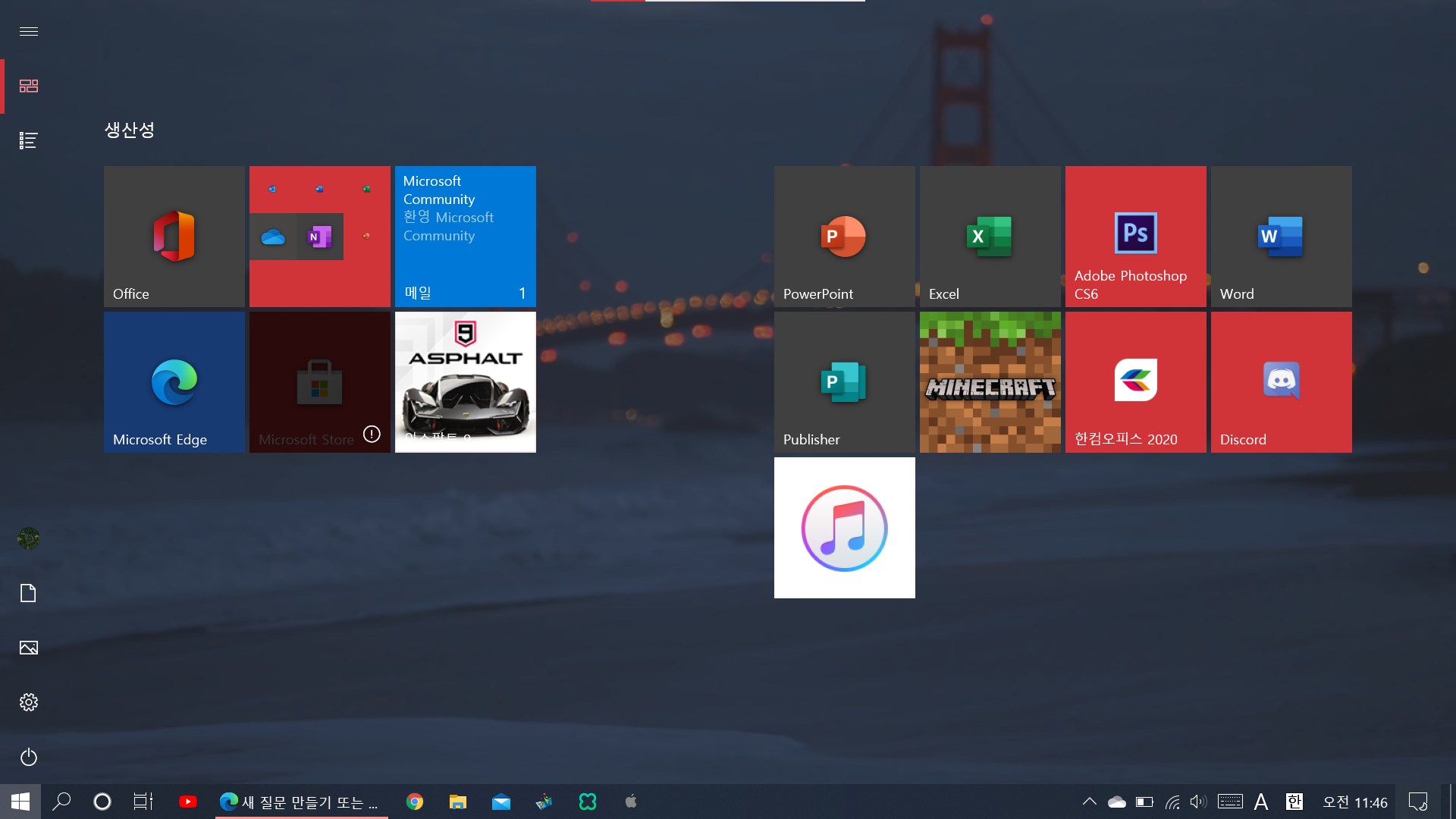Image resolution: width=1456 pixels, height=819 pixels.
Task: Open Google Chrome from taskbar
Action: coord(415,802)
